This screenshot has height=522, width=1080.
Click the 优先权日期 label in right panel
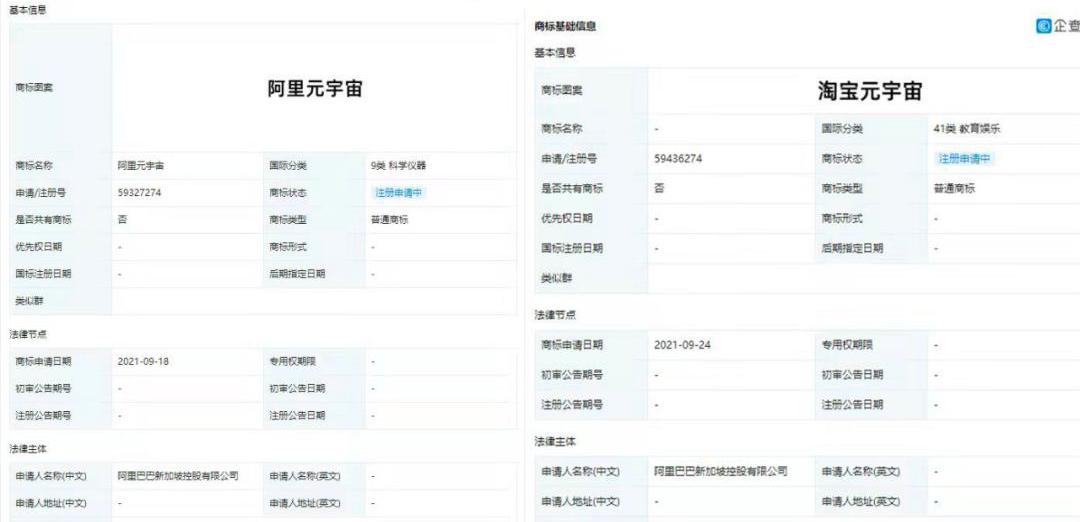[x=567, y=218]
